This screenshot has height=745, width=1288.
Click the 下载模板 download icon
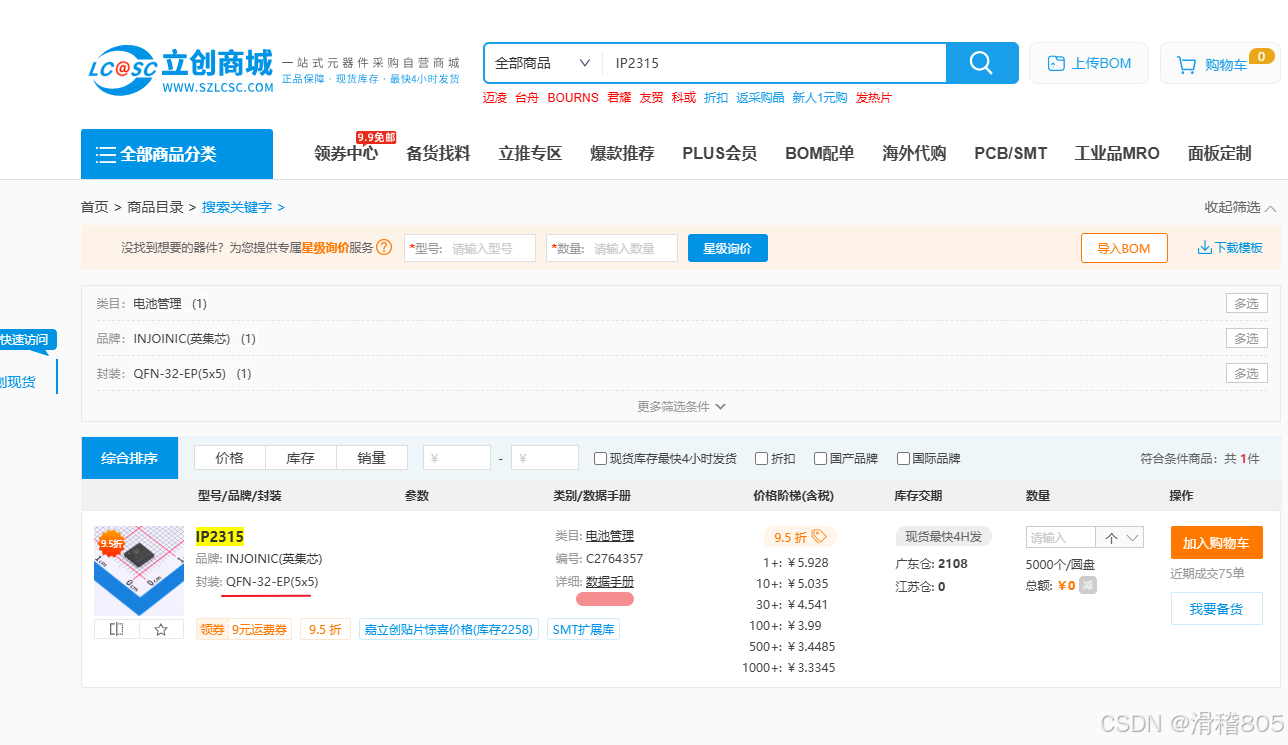pyautogui.click(x=1204, y=248)
